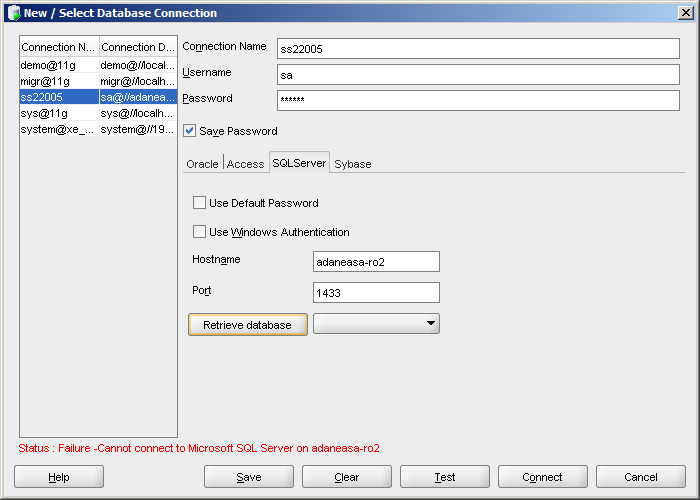Click the demo@//local... details cell
700x500 pixels.
(138, 65)
